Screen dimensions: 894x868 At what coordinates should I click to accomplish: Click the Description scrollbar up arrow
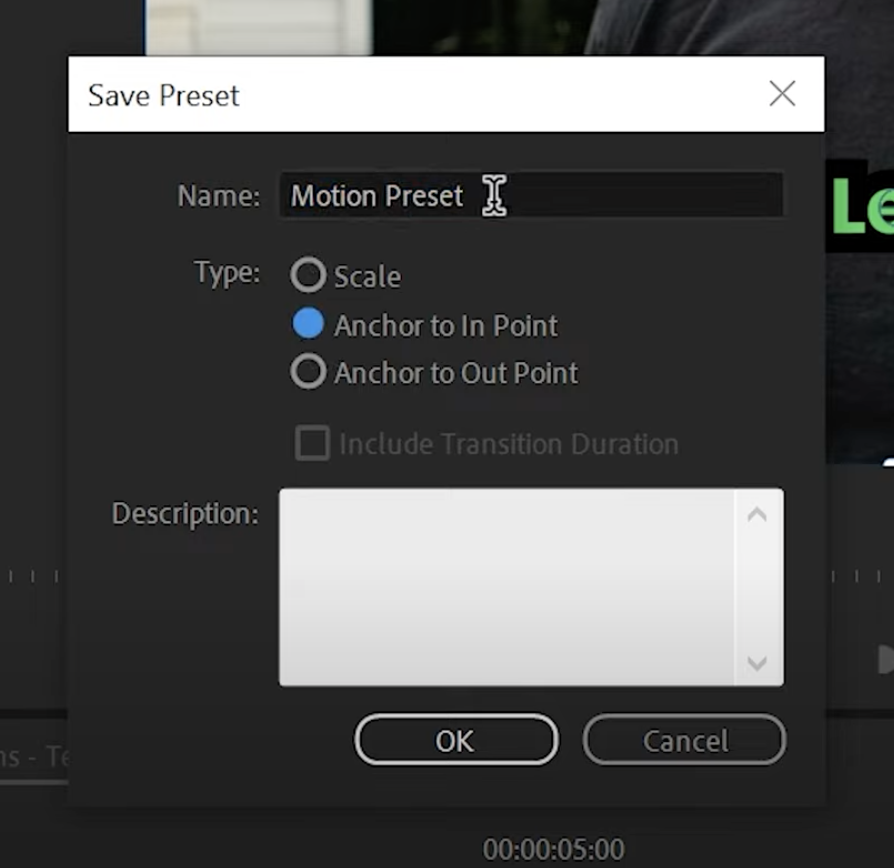758,512
